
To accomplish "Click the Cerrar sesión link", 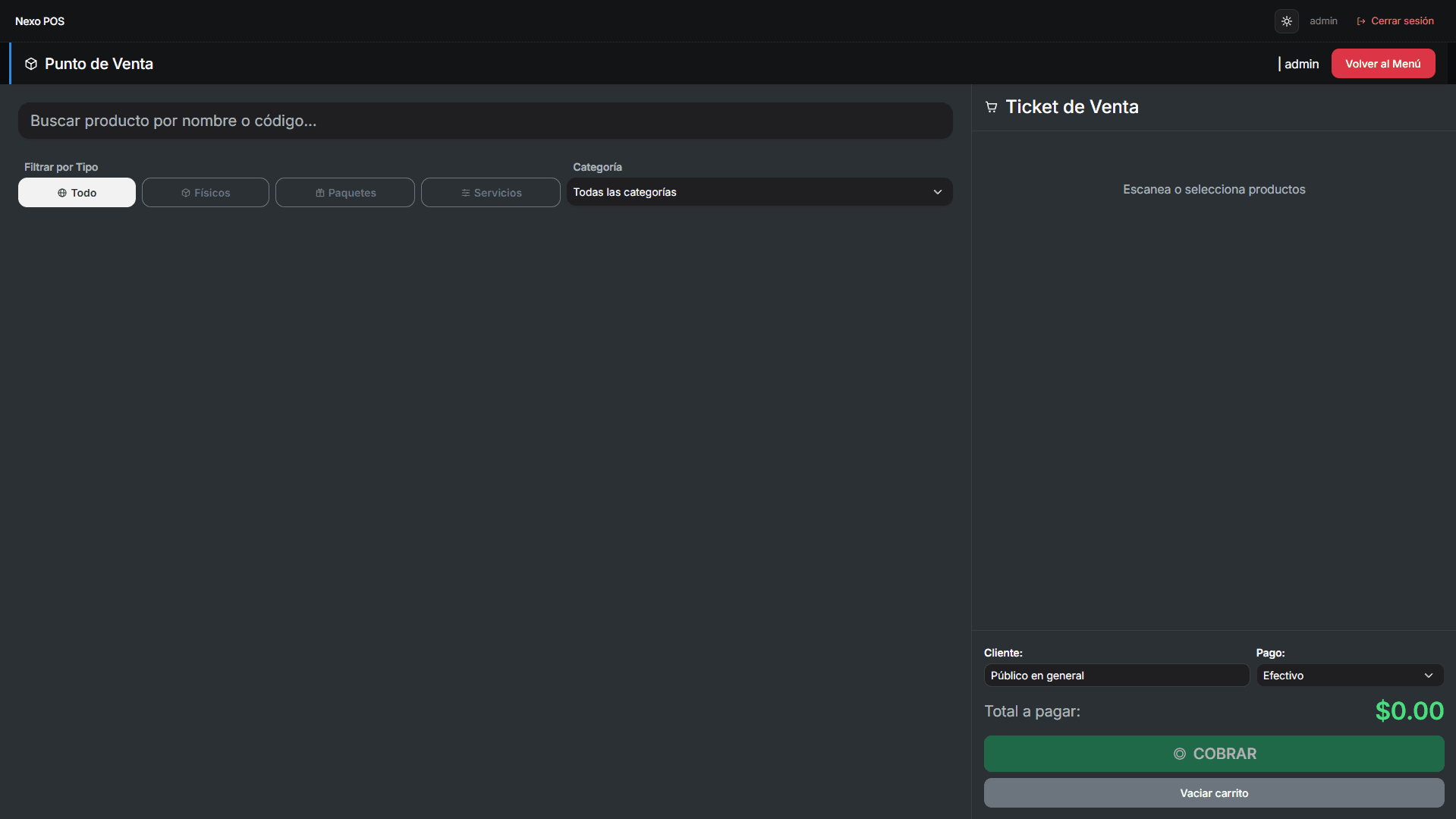I will click(1395, 21).
